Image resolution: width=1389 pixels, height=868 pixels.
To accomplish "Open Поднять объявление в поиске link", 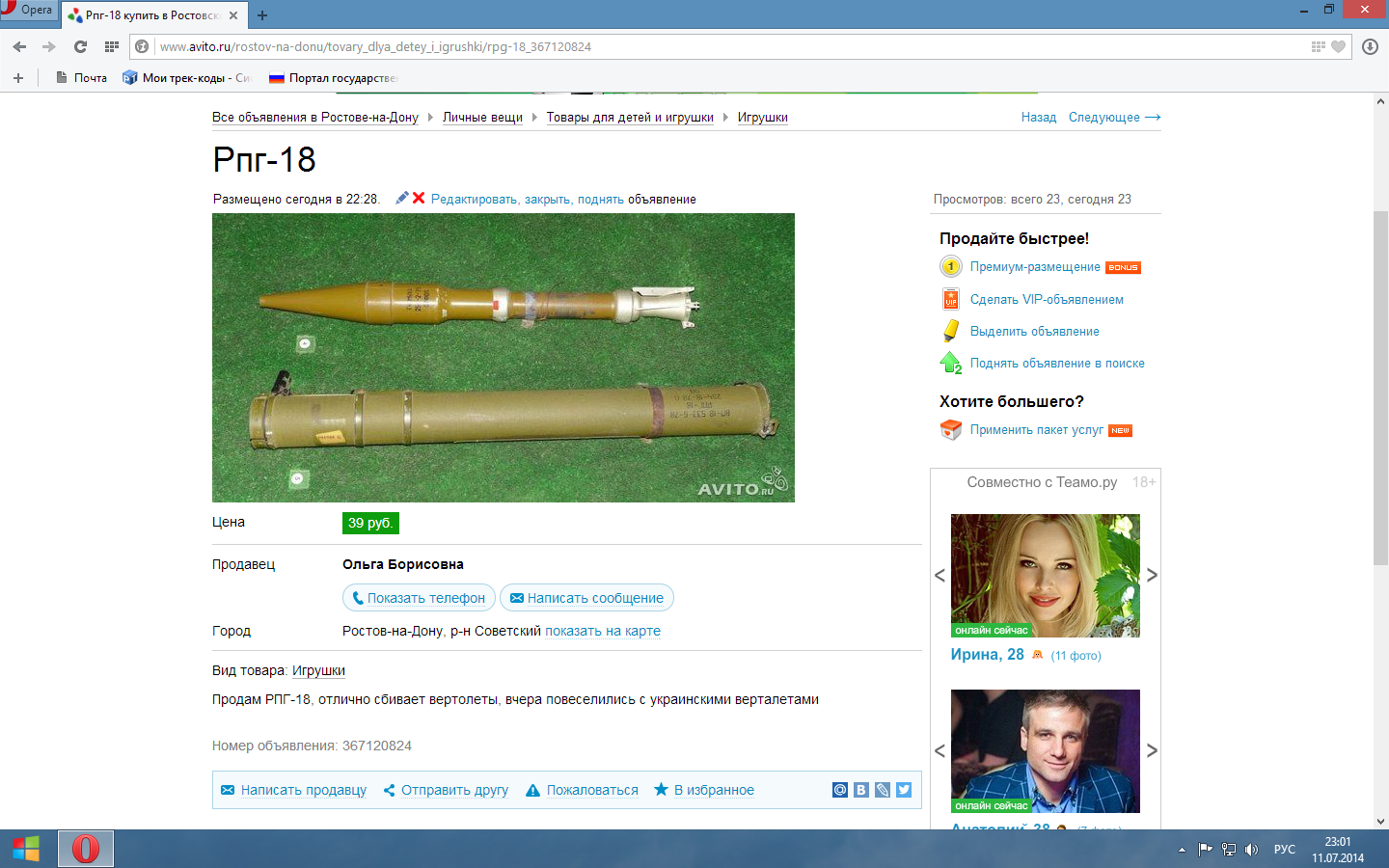I will coord(1057,364).
